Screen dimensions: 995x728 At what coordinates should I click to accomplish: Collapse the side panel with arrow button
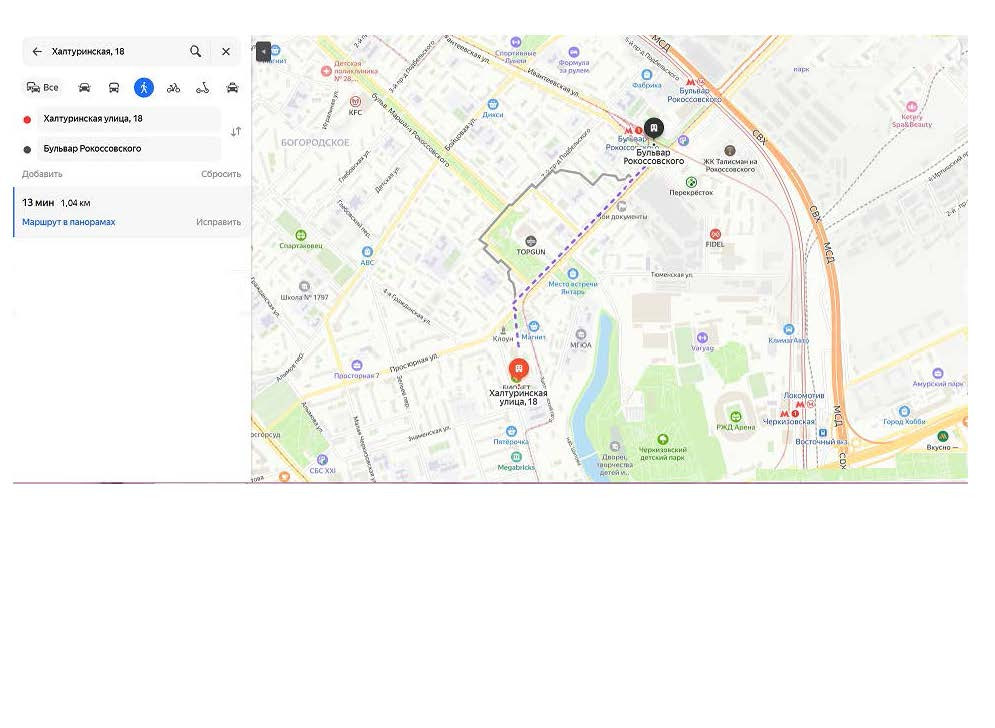[263, 51]
